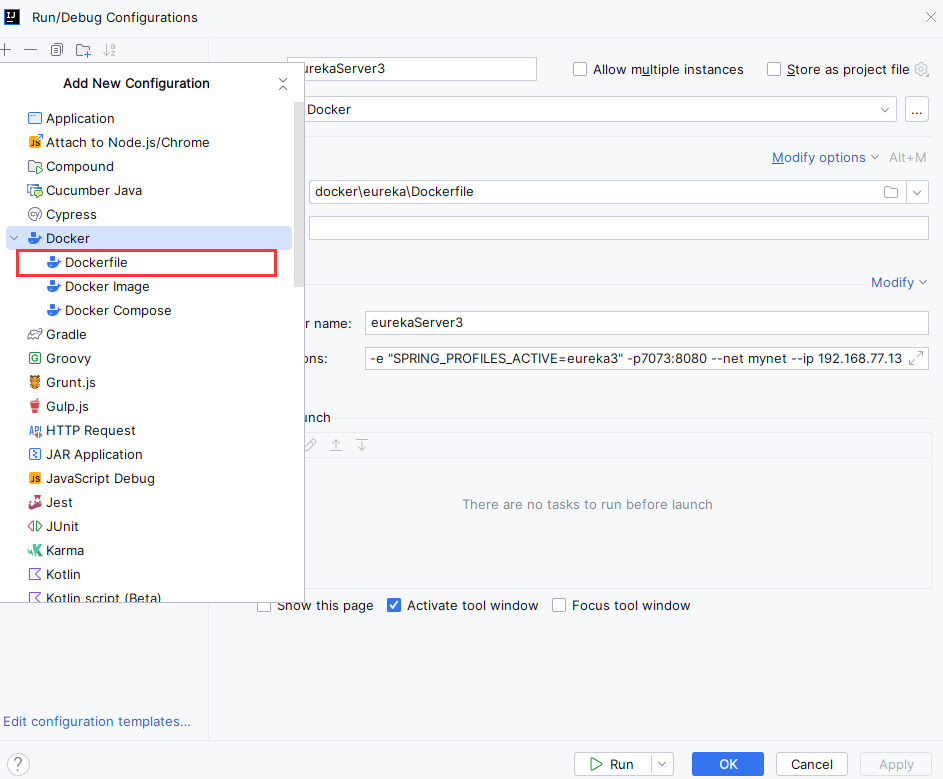The width and height of the screenshot is (943, 779).
Task: Select Docker Compose configuration type
Action: click(x=118, y=310)
